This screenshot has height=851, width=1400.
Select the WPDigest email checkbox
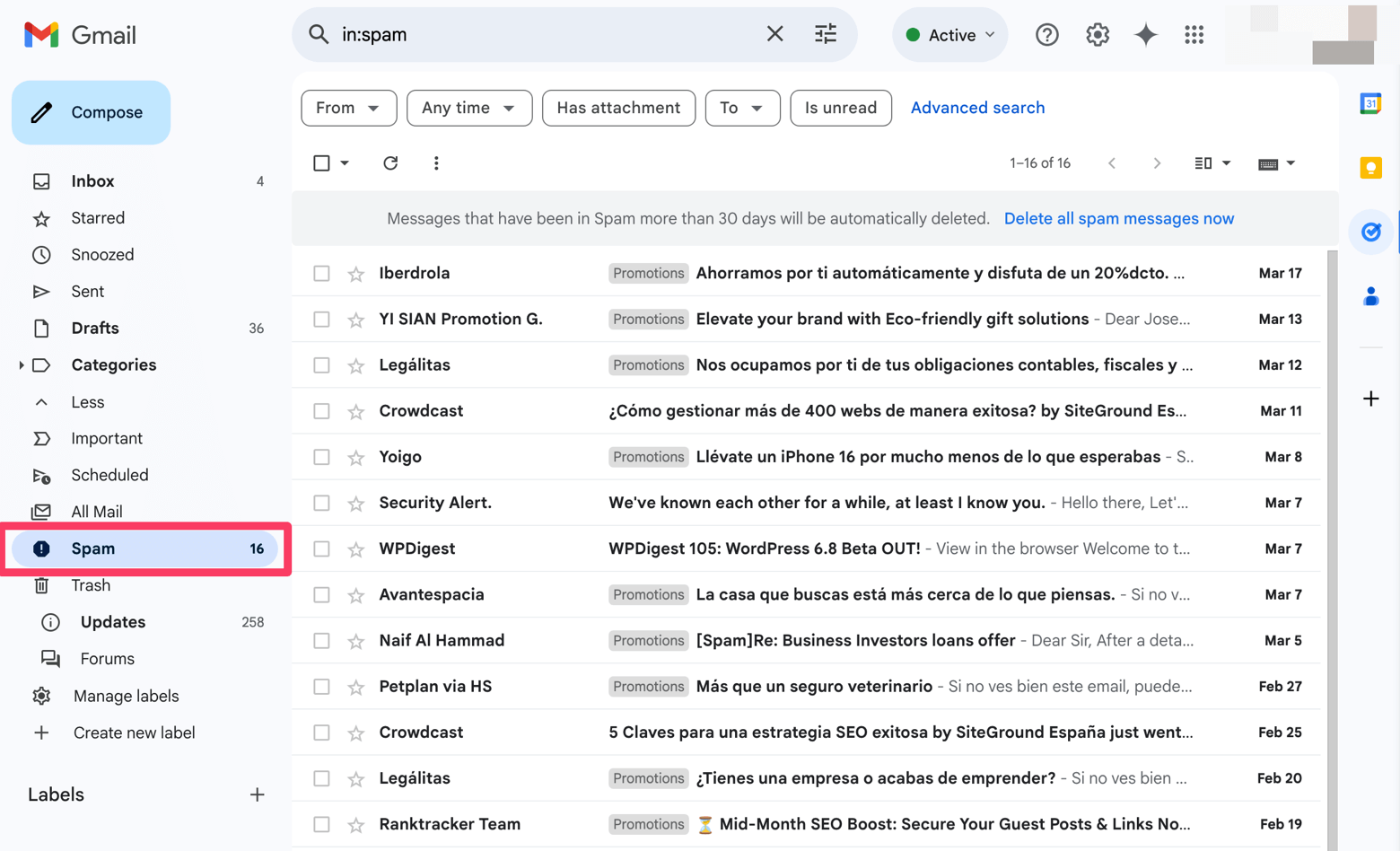click(321, 549)
